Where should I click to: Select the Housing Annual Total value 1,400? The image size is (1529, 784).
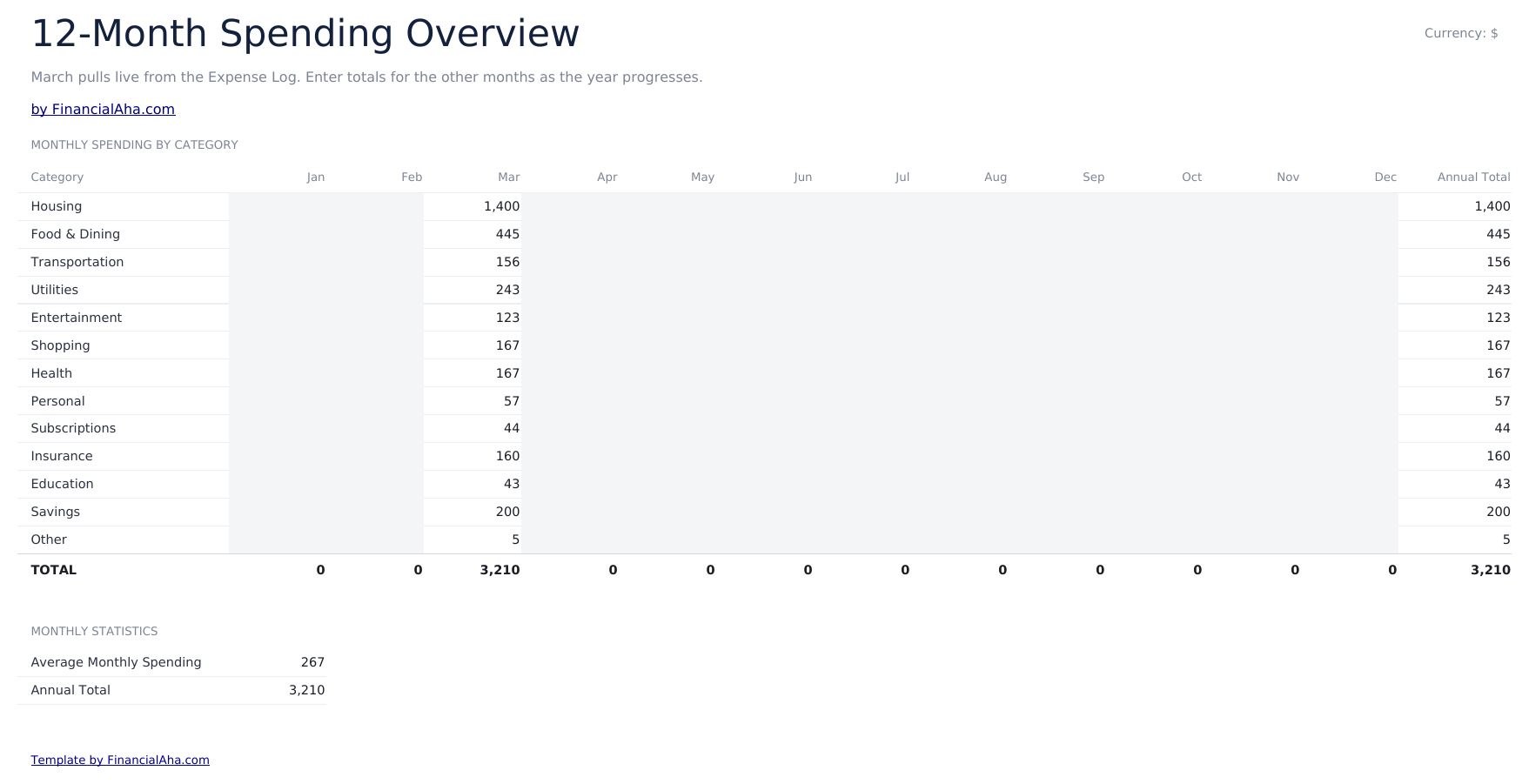pyautogui.click(x=1492, y=206)
